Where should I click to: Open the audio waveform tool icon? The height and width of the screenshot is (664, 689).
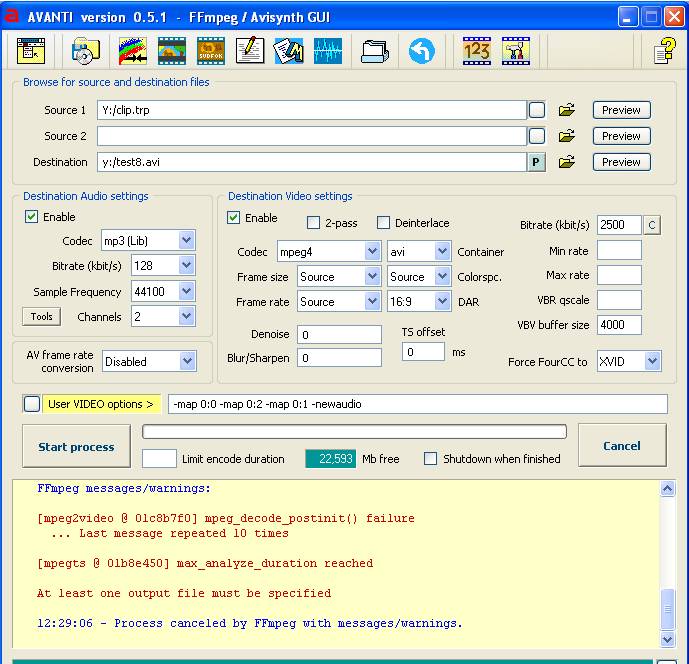pos(328,51)
